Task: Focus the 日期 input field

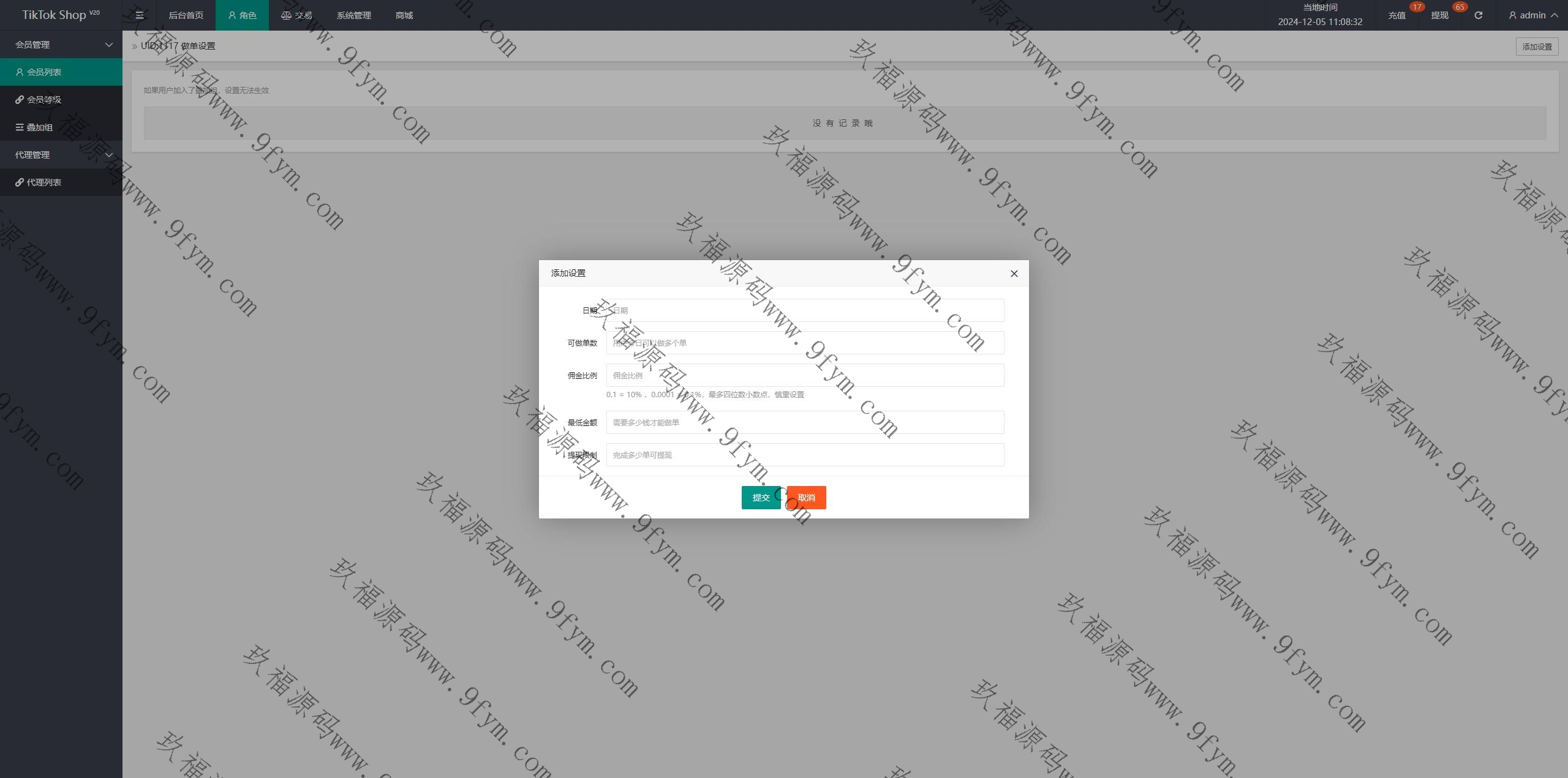Action: tap(805, 310)
